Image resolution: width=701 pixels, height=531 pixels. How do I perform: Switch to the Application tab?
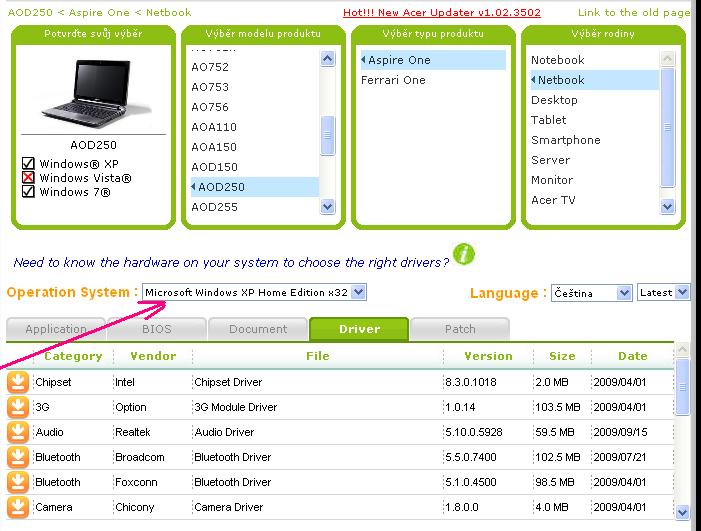[x=56, y=329]
